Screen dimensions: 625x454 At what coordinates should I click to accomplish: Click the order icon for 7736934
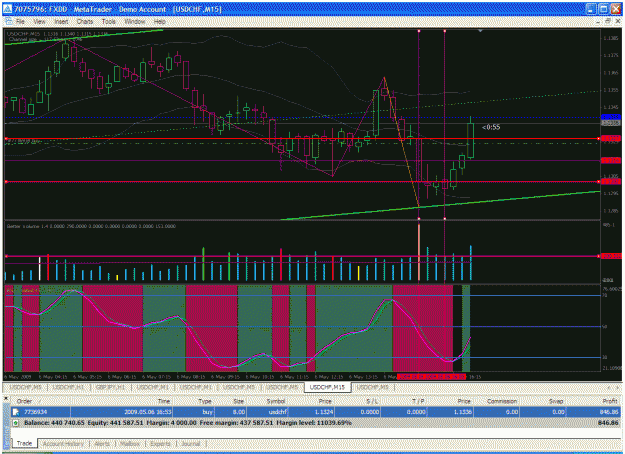16,412
